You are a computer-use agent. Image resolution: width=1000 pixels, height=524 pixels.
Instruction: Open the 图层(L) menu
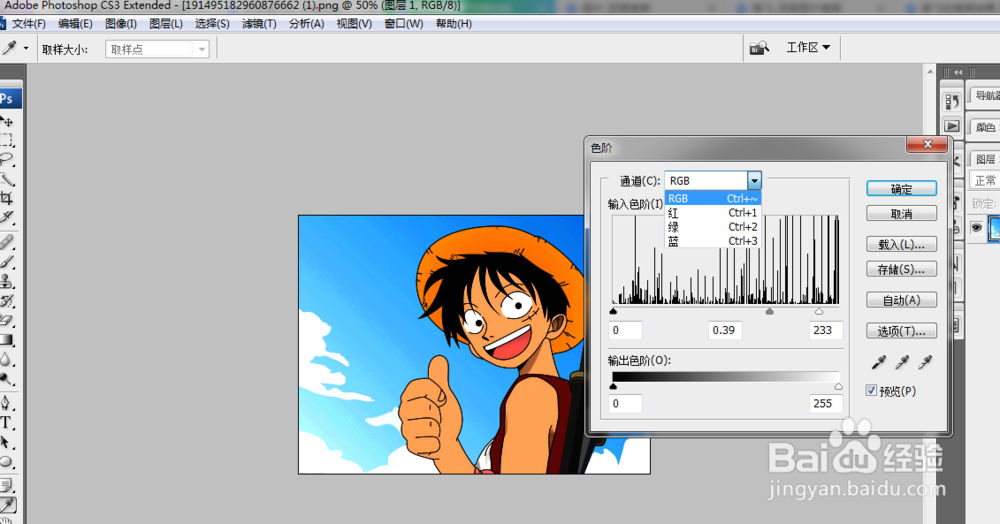click(166, 24)
